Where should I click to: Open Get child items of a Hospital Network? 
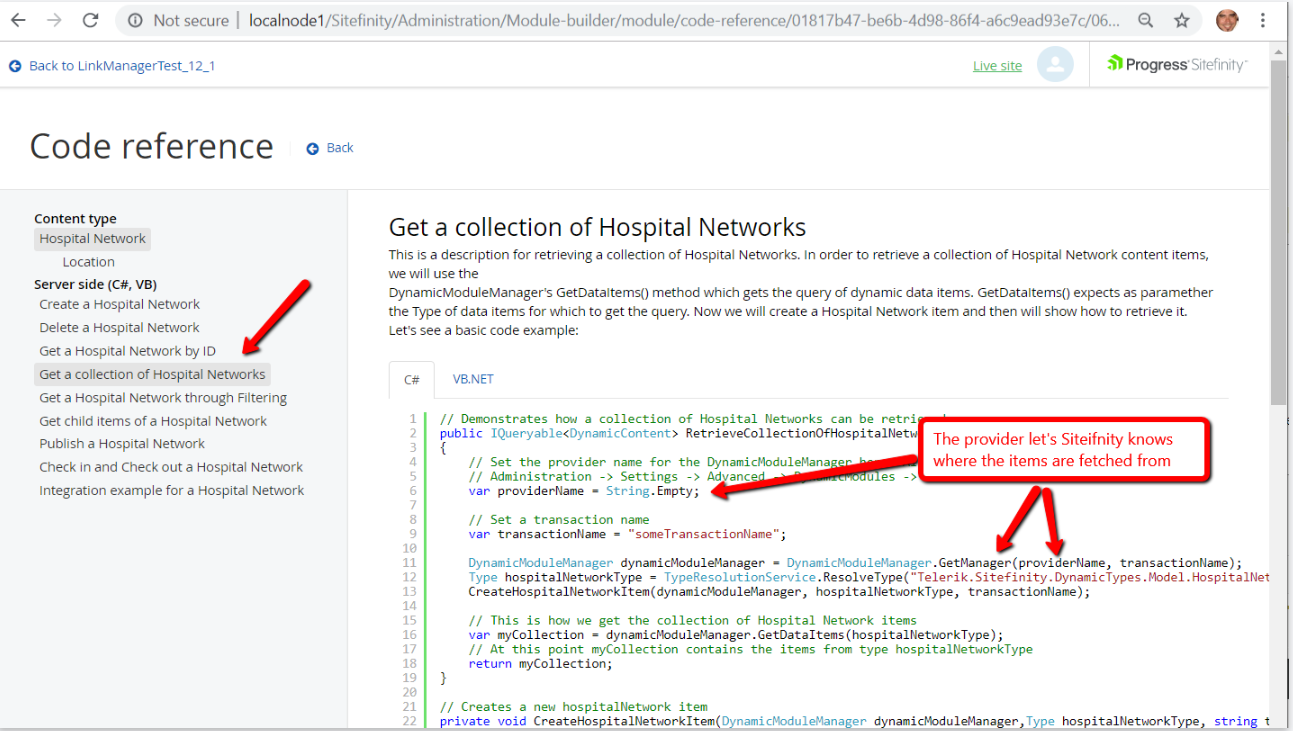tap(153, 421)
